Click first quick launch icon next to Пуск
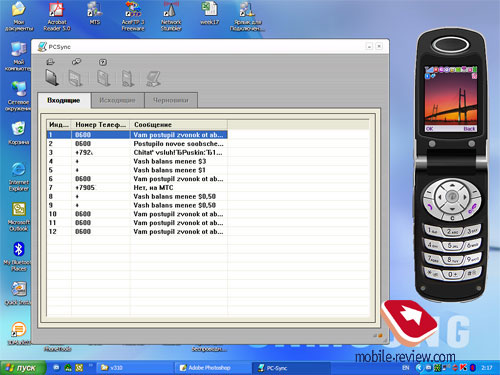The height and width of the screenshot is (375, 500). point(56,368)
